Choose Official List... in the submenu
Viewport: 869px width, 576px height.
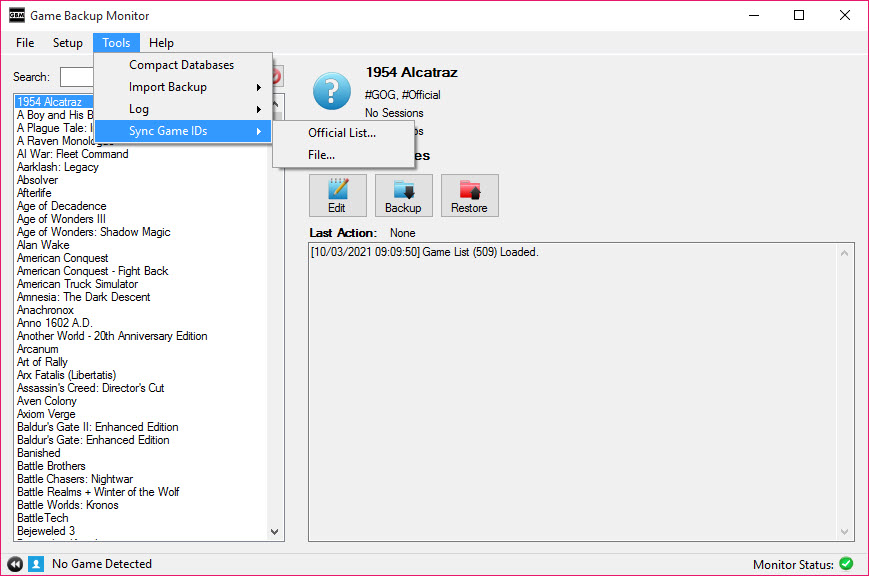click(343, 133)
